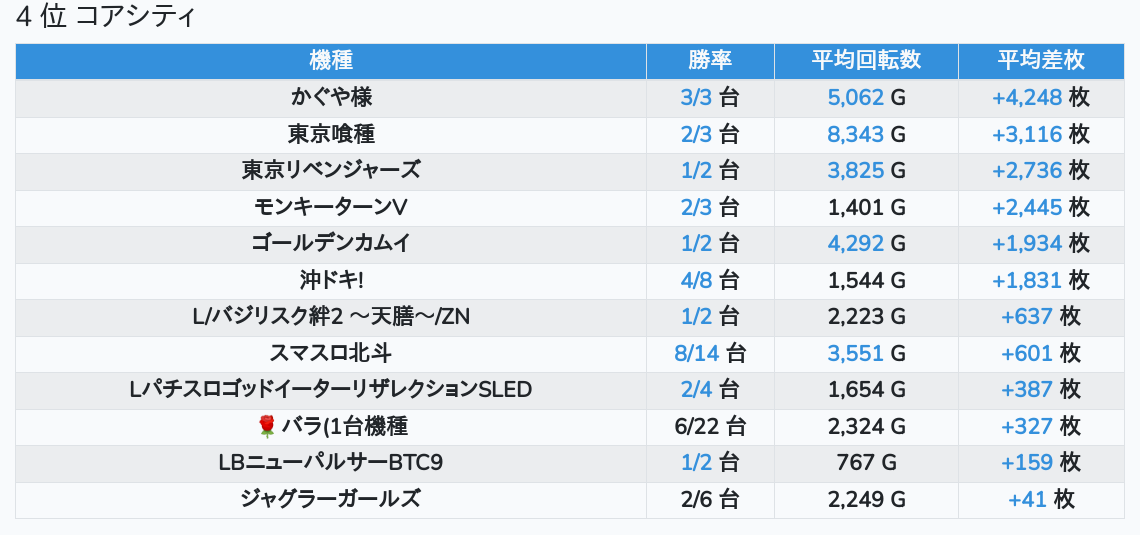This screenshot has height=535, width=1140.
Task: Click the LBニューパルサーBTC9 machine name
Action: pos(331,463)
